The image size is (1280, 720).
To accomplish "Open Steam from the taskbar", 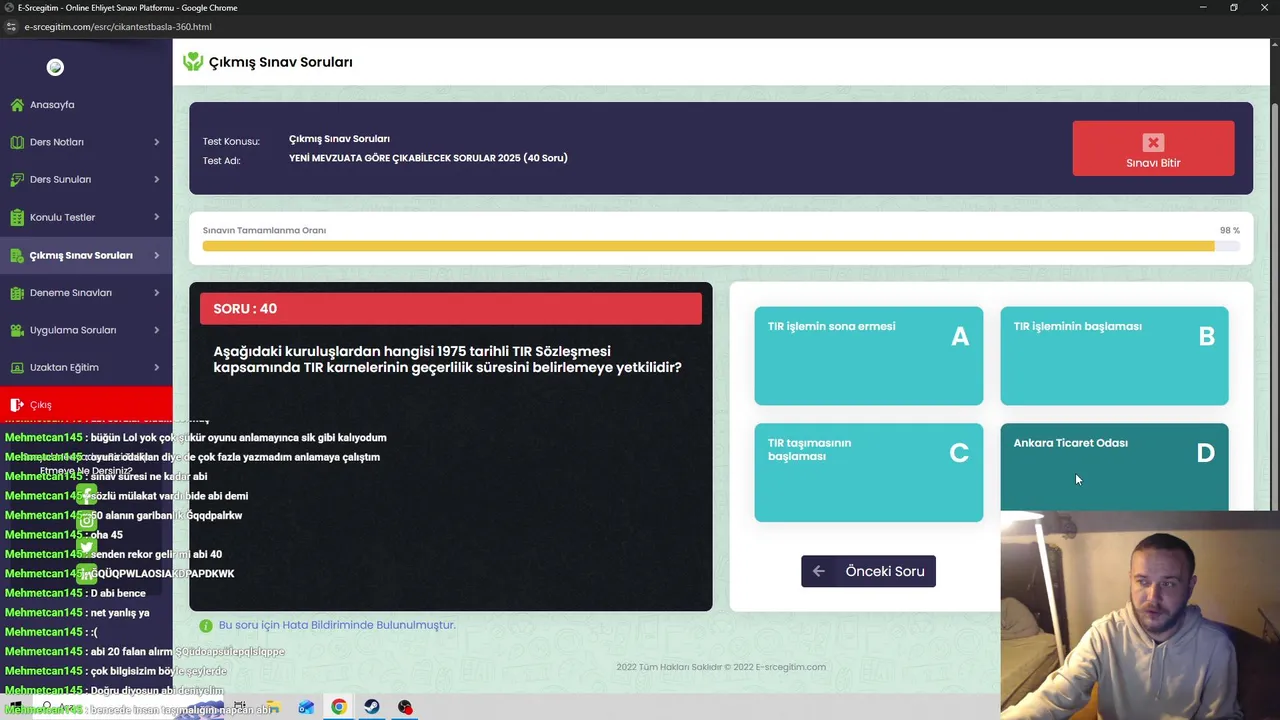I will [371, 707].
